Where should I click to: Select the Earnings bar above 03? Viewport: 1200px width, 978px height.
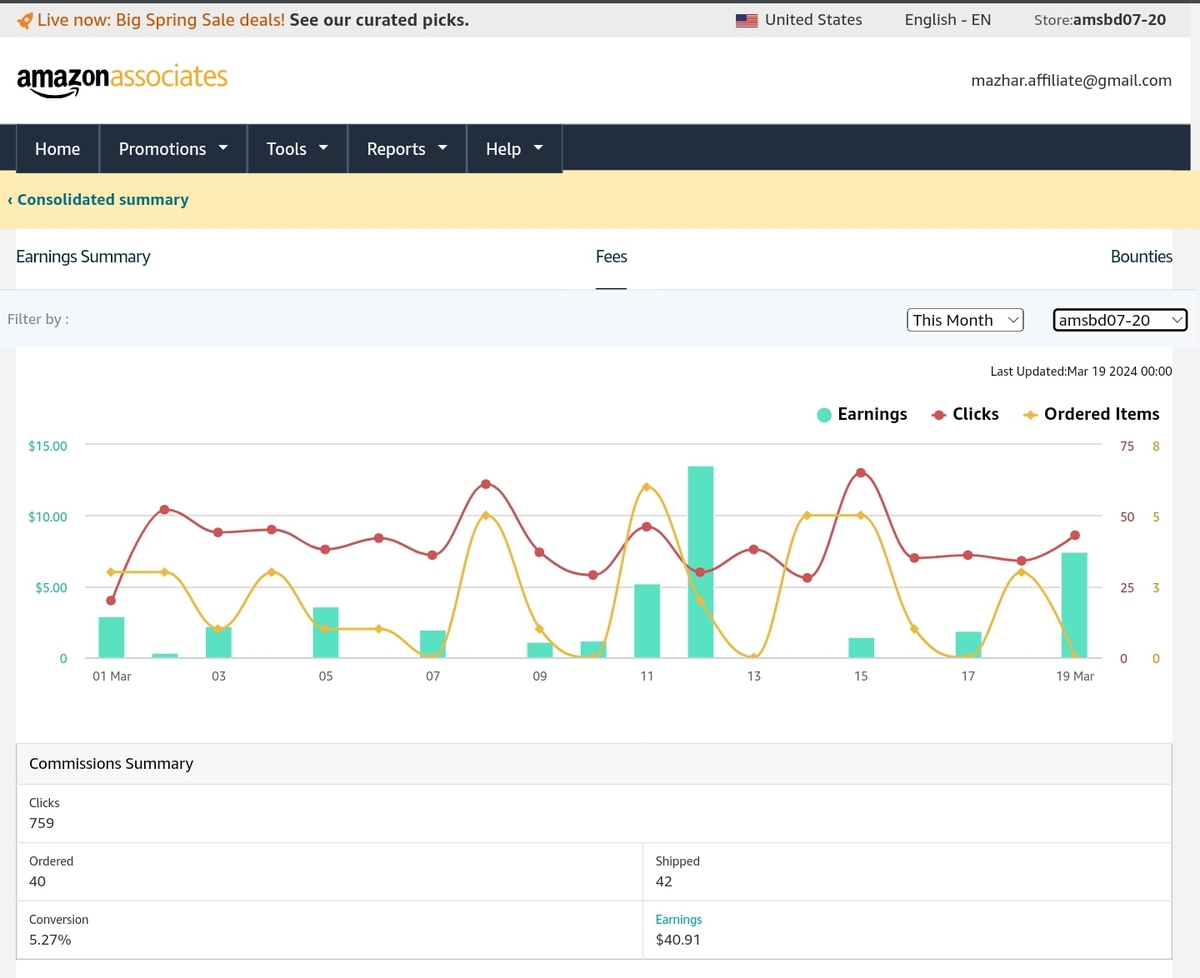pos(219,642)
